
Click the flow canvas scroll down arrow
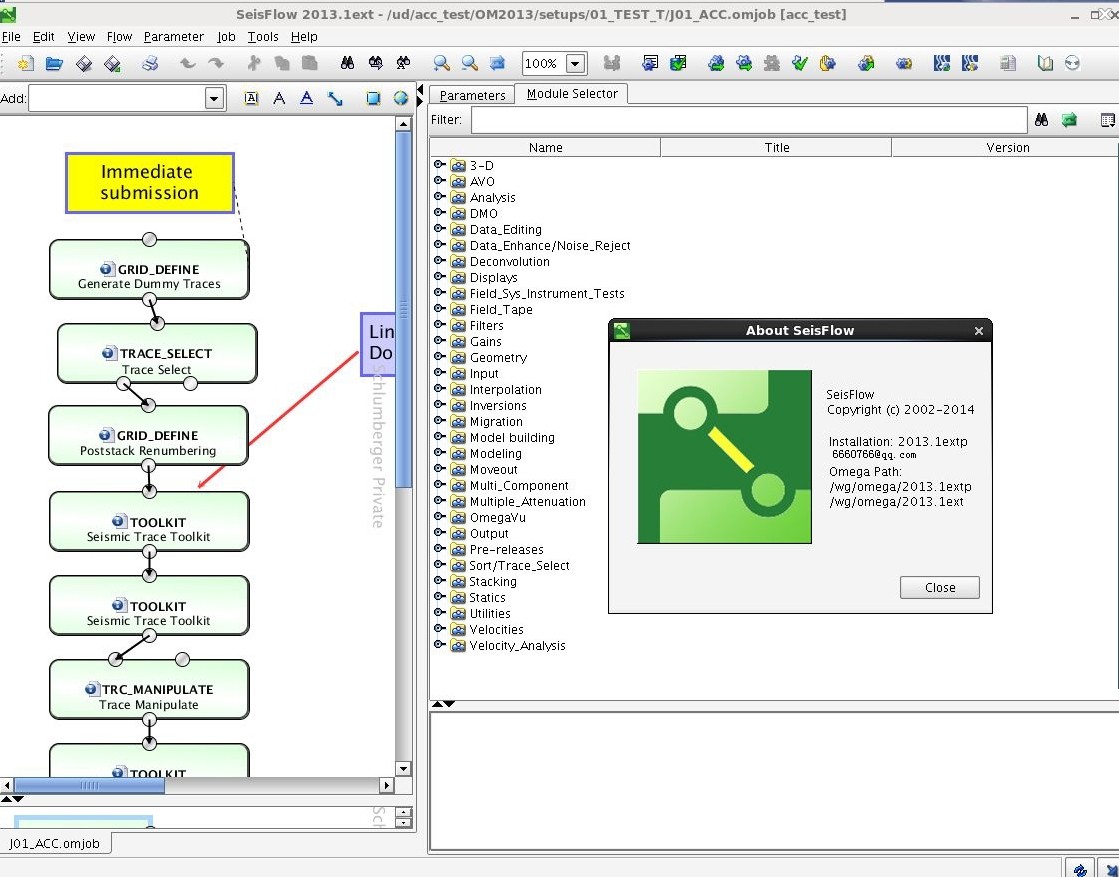(403, 769)
